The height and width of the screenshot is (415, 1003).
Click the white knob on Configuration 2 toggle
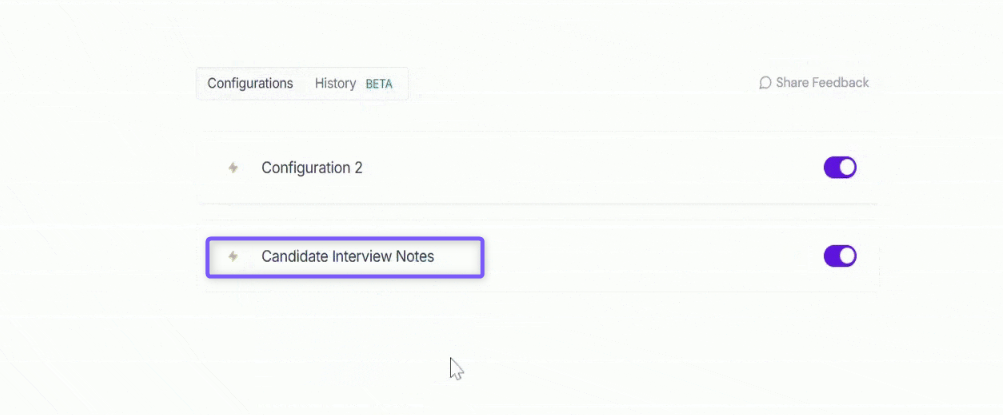(847, 168)
